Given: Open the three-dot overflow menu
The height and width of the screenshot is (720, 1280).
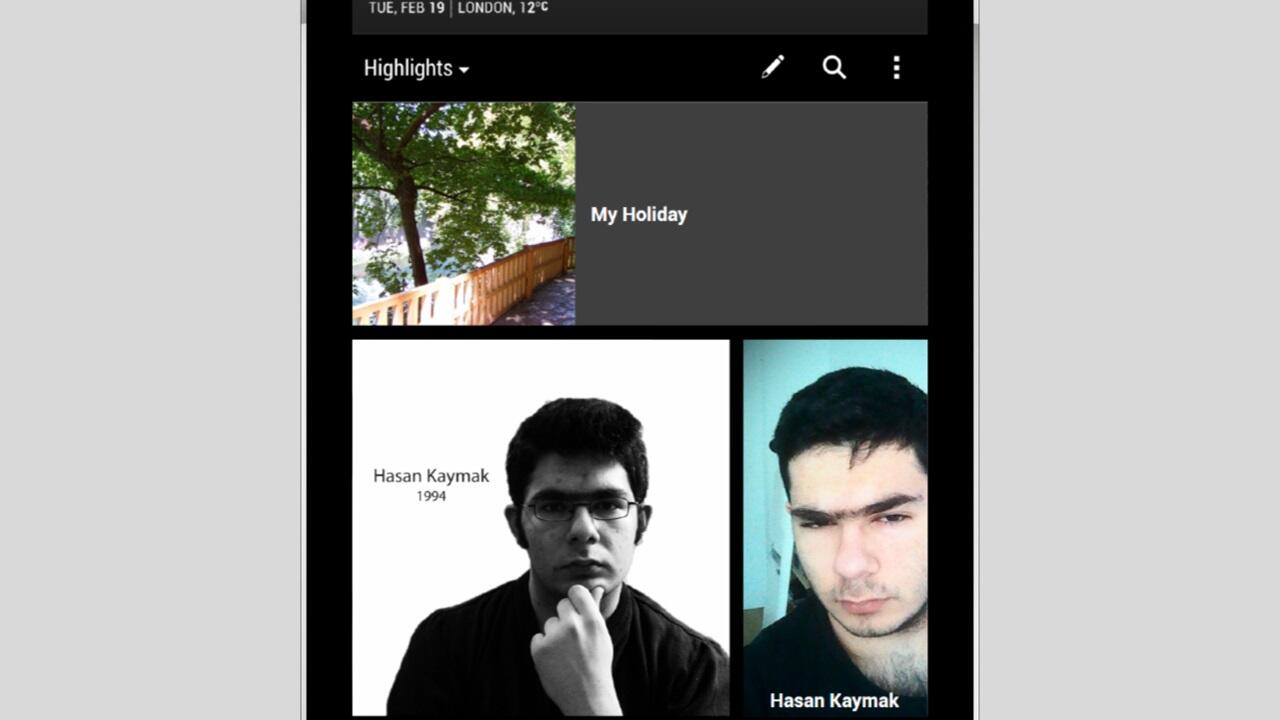Looking at the screenshot, I should (896, 67).
